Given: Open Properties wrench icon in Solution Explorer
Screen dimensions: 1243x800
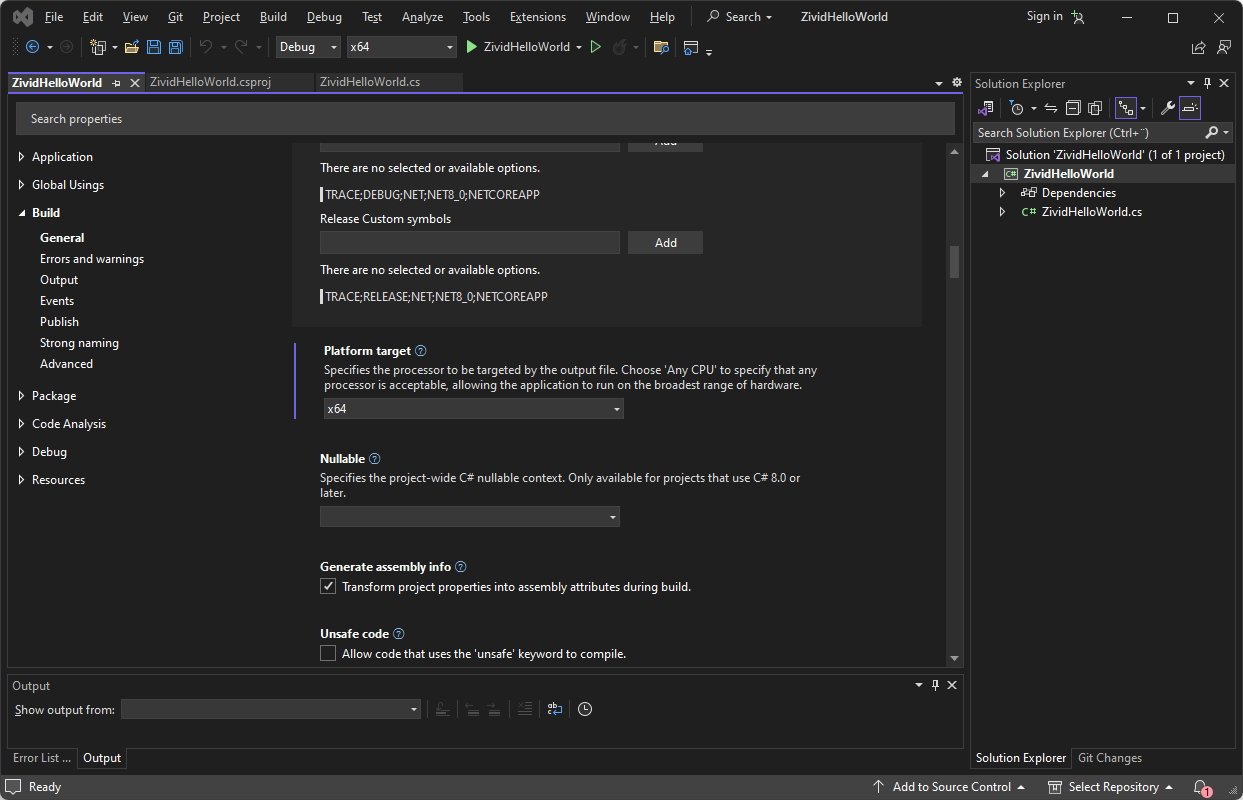Looking at the screenshot, I should coord(1166,108).
